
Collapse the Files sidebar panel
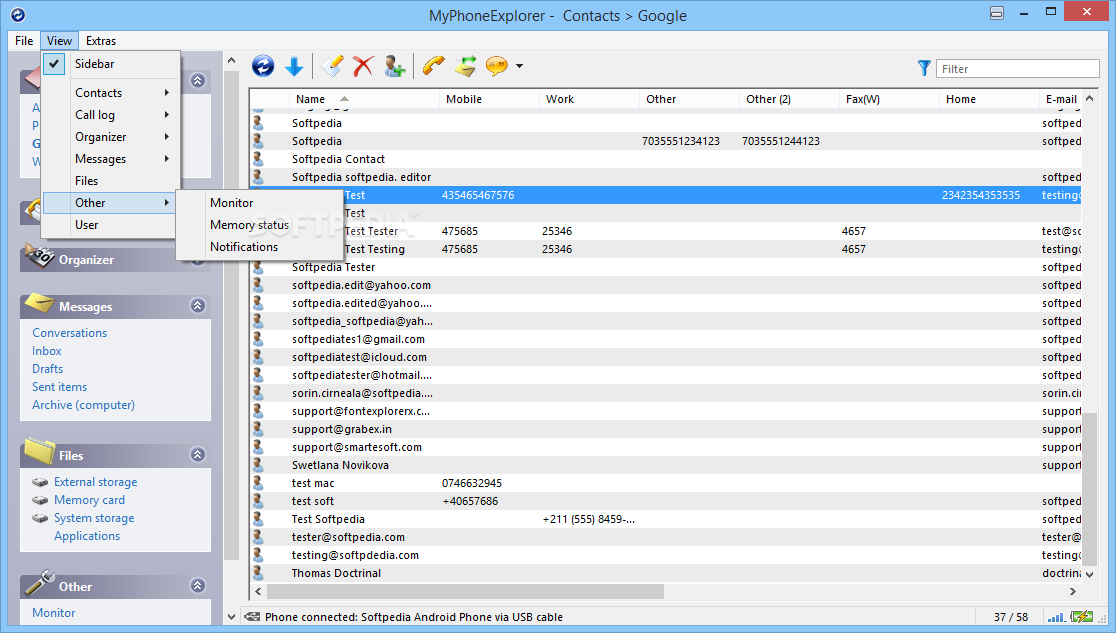[x=198, y=454]
